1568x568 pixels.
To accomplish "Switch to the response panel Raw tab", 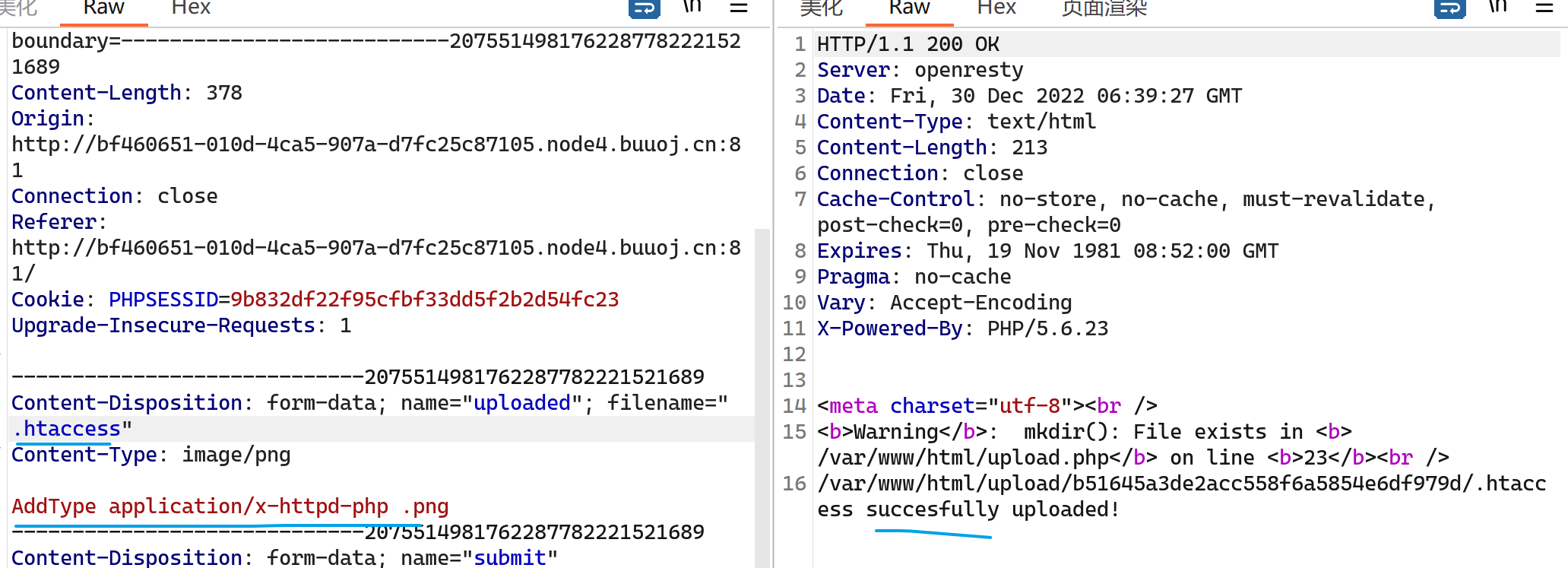I will click(x=909, y=8).
